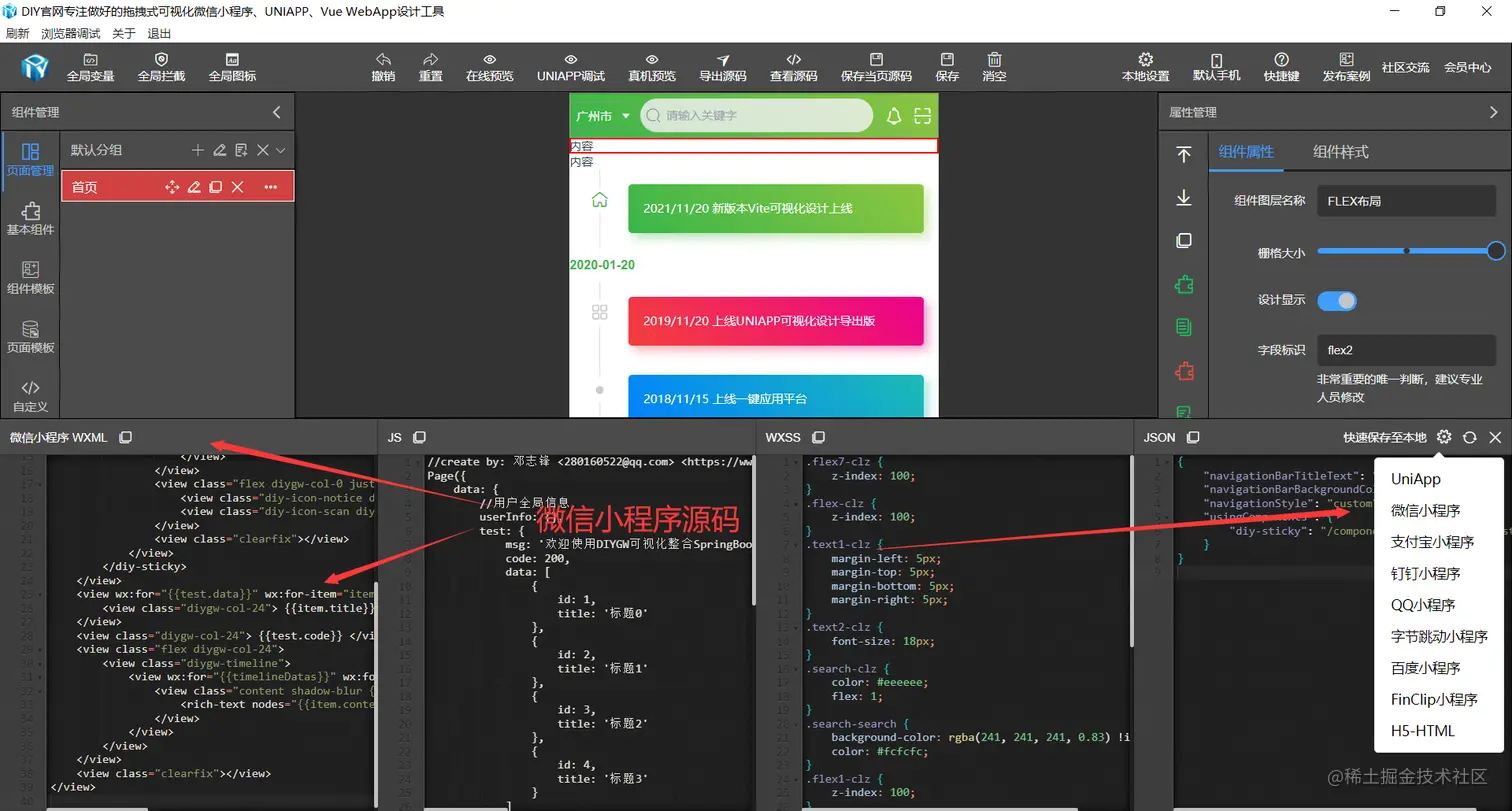Image resolution: width=1512 pixels, height=811 pixels.
Task: Open 默认手机 default phone settings
Action: 1217,67
